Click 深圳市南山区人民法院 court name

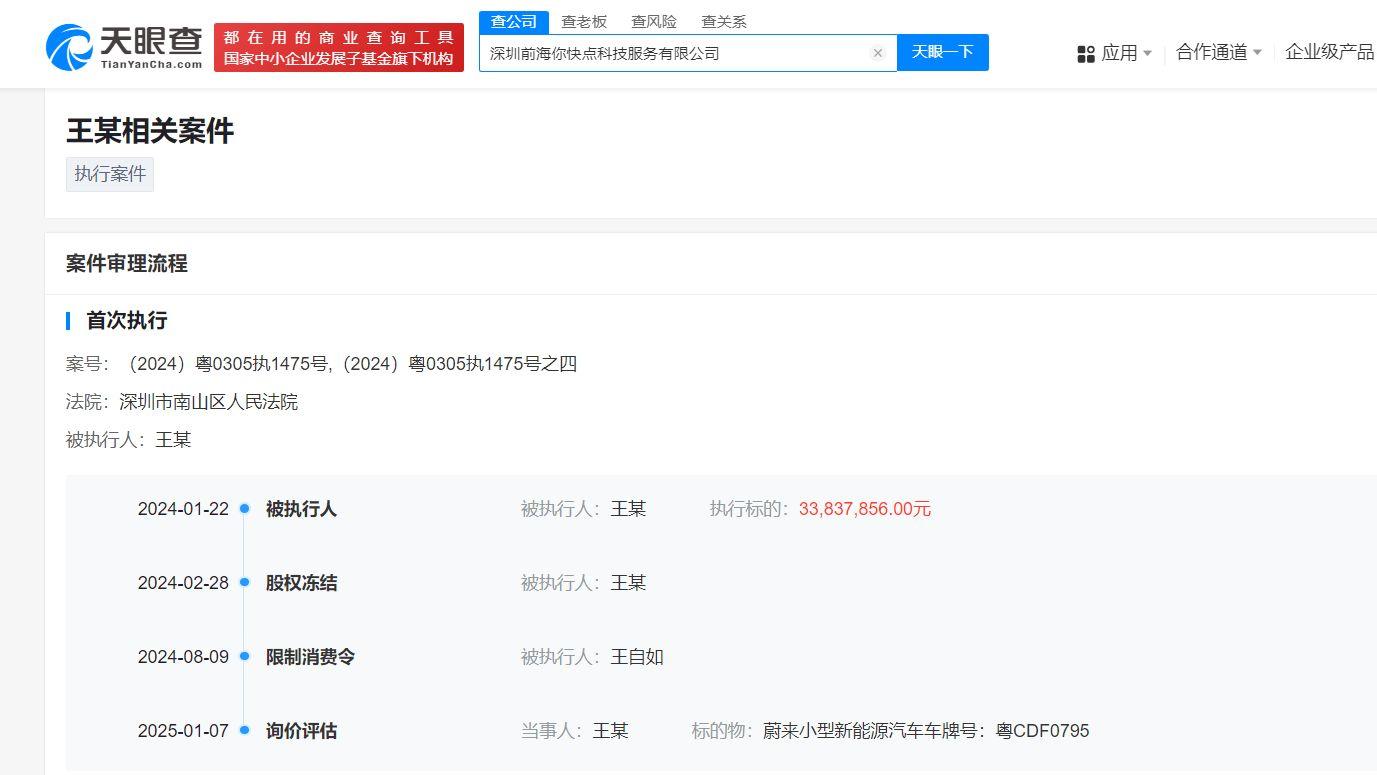coord(208,402)
